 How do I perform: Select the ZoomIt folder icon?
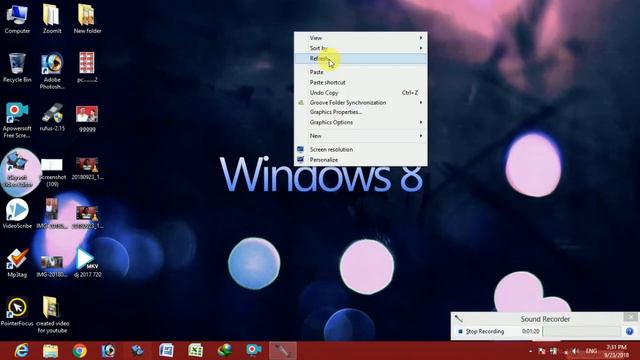pos(52,18)
